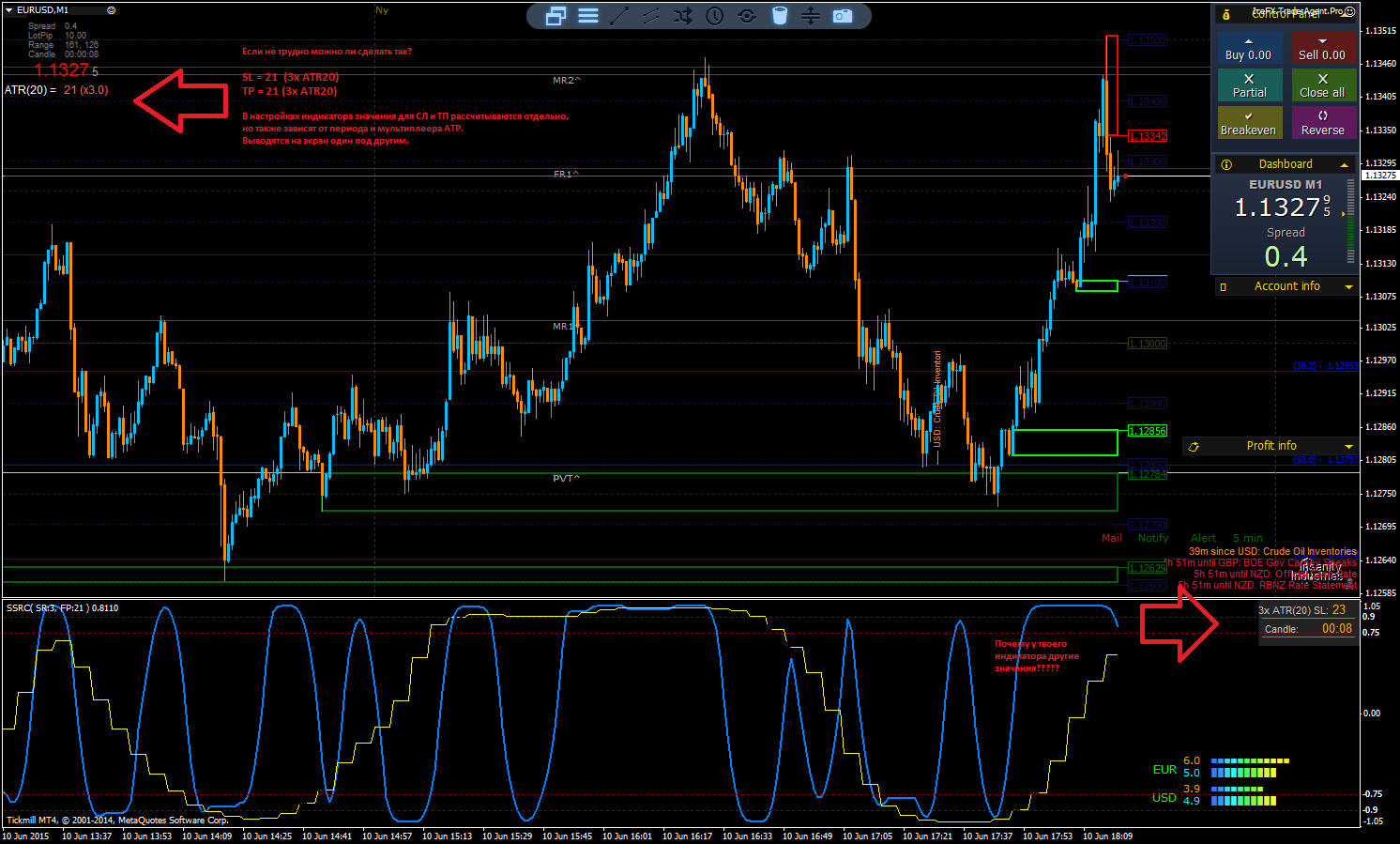Click the Buy 0.00 button

click(x=1249, y=49)
